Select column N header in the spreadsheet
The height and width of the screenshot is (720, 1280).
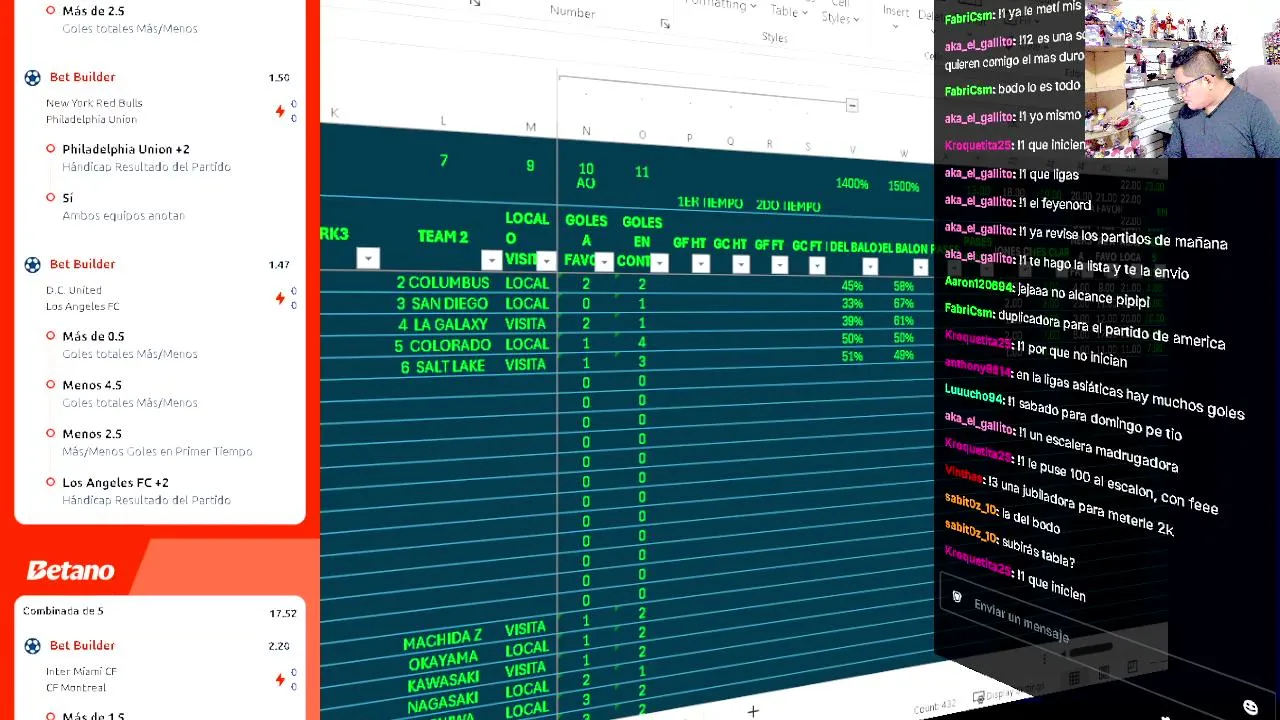pyautogui.click(x=586, y=131)
